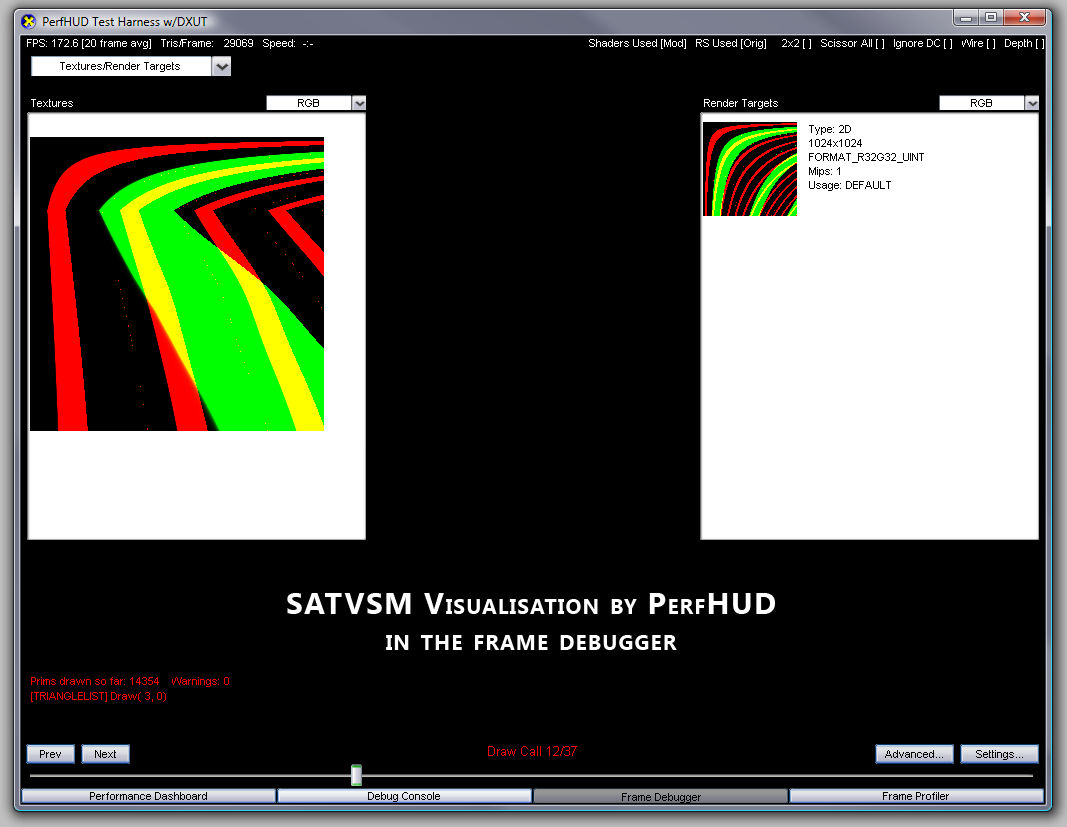Click the Warnings: 0 text
The height and width of the screenshot is (827, 1067).
(201, 681)
